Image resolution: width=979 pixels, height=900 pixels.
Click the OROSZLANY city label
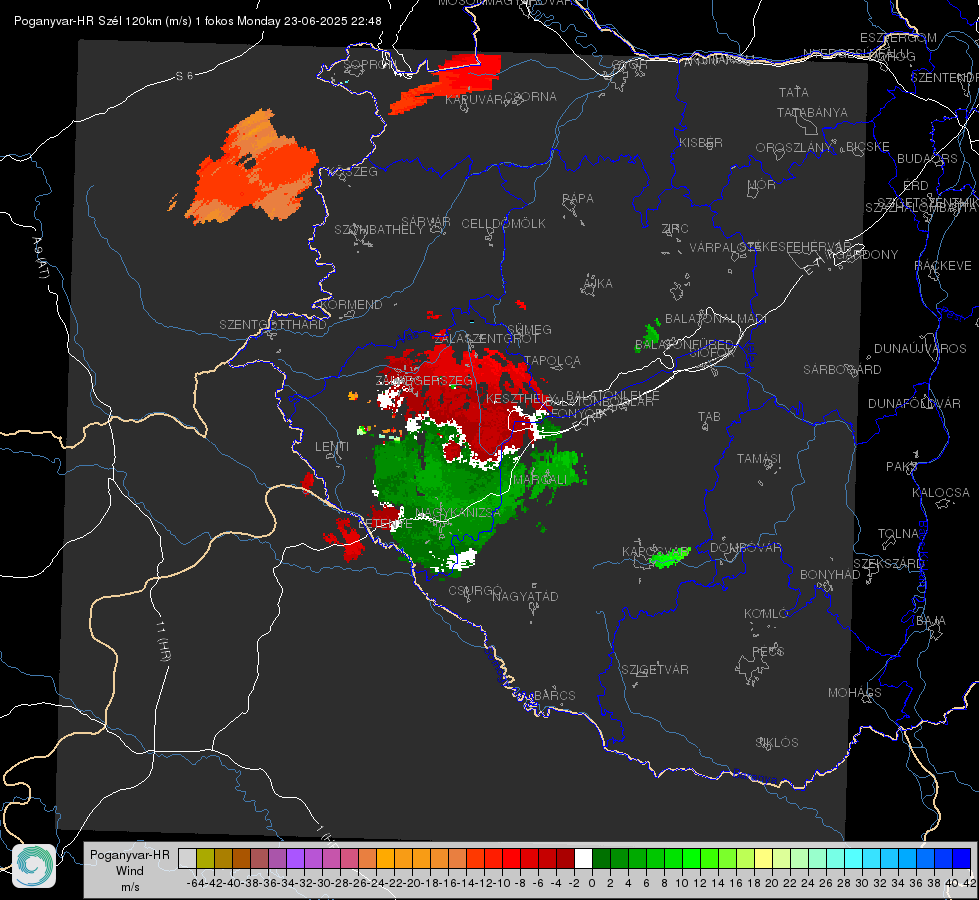794,147
